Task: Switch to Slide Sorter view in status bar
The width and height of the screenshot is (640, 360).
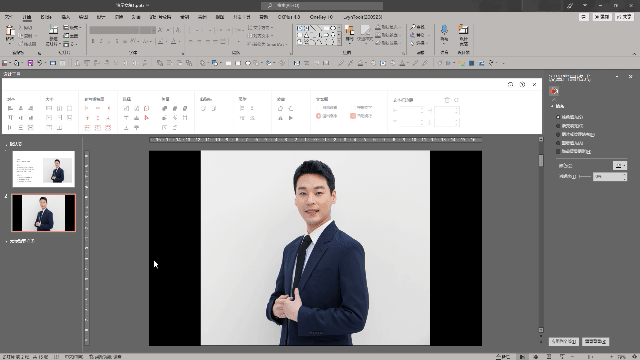Action: coord(536,357)
